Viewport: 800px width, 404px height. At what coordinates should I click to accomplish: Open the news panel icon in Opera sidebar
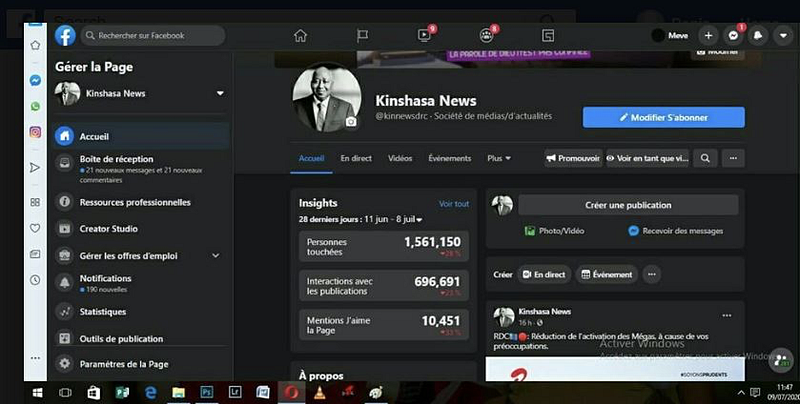[x=35, y=254]
